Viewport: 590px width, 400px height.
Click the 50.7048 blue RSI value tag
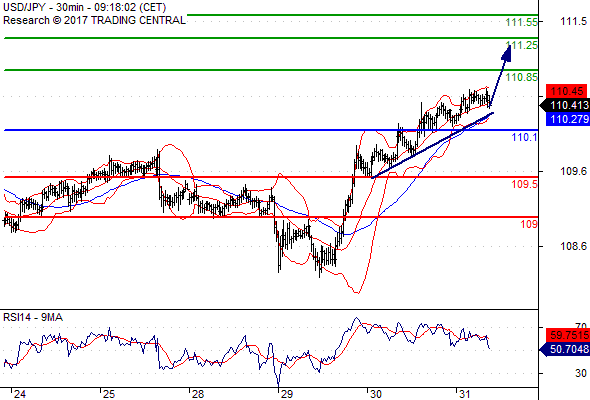click(x=566, y=349)
